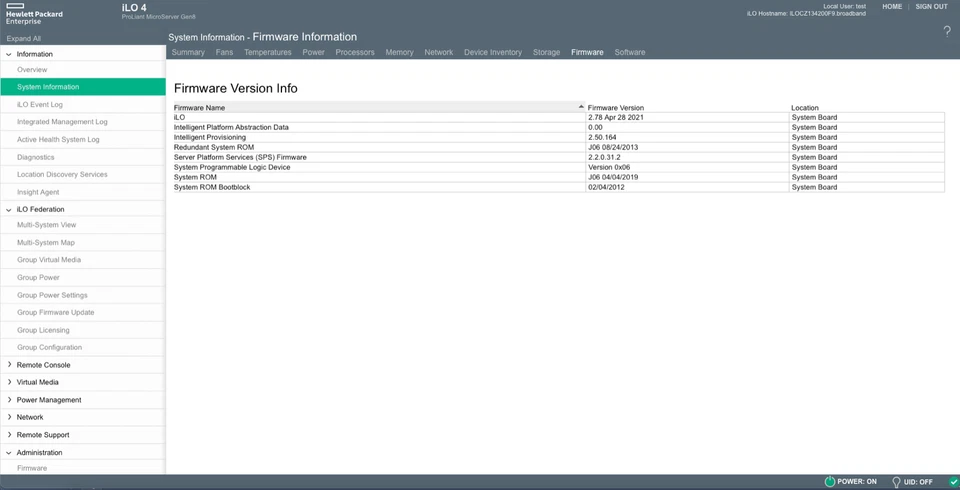The image size is (960, 490).
Task: Open Active Health System Log
Action: (x=83, y=140)
